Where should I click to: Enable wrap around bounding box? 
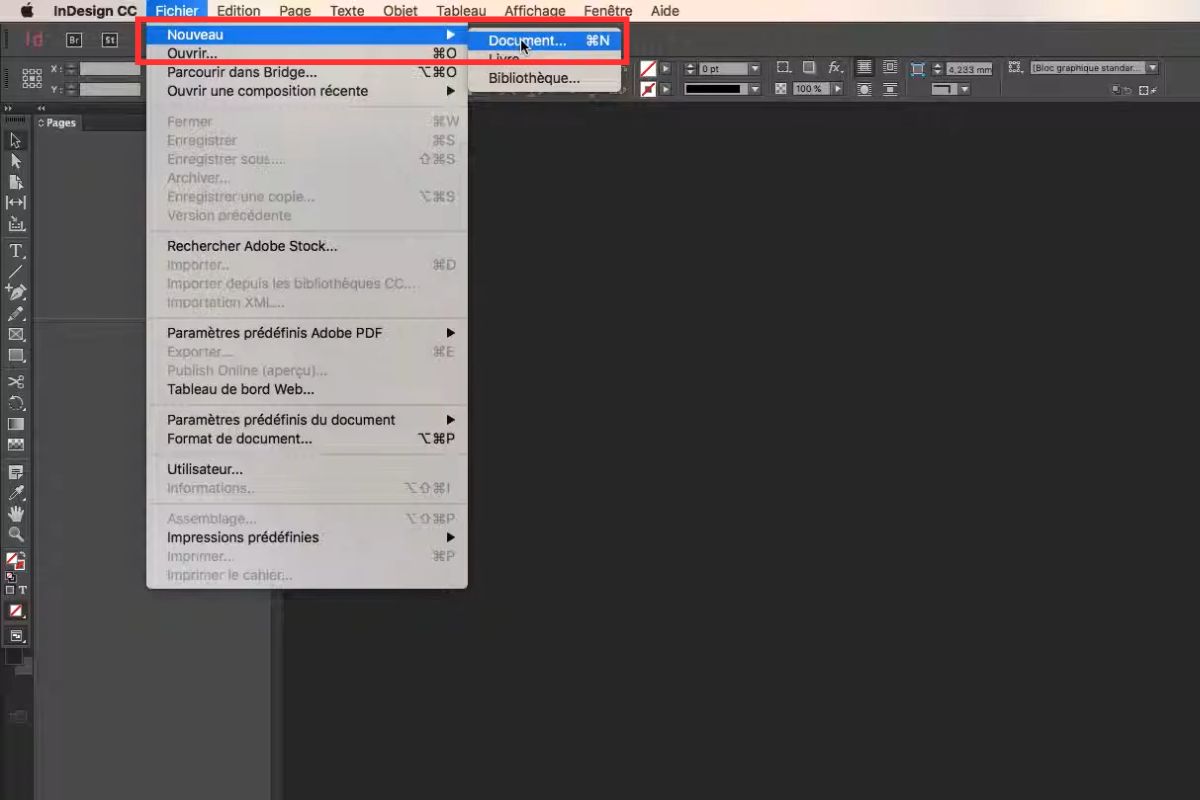point(889,68)
